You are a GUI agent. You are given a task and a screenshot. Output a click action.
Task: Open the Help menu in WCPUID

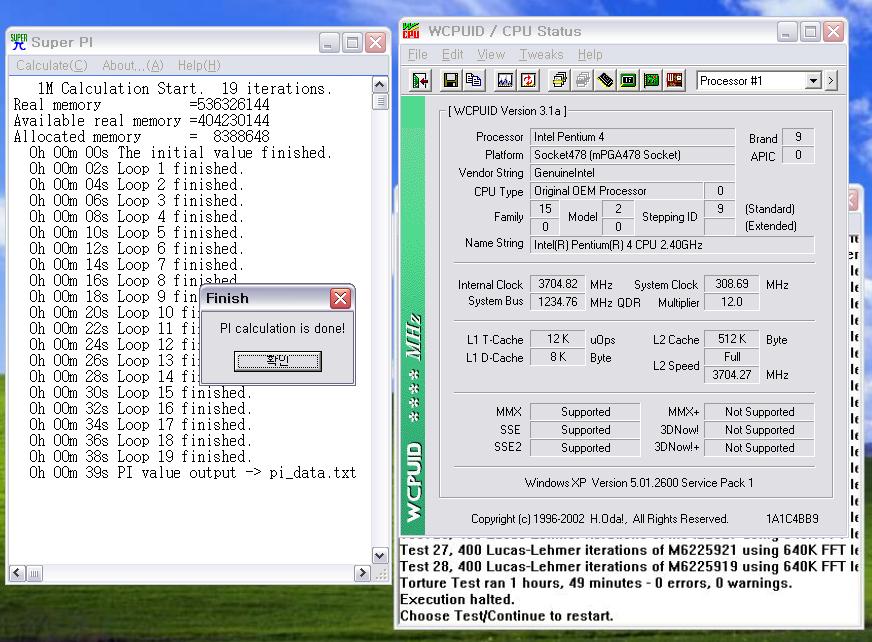[x=590, y=55]
